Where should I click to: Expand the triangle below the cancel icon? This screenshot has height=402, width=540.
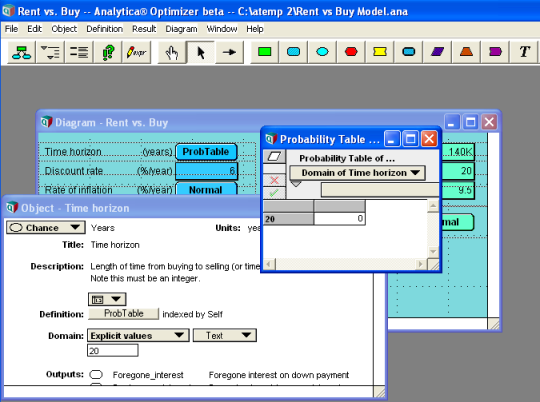pyautogui.click(x=296, y=184)
